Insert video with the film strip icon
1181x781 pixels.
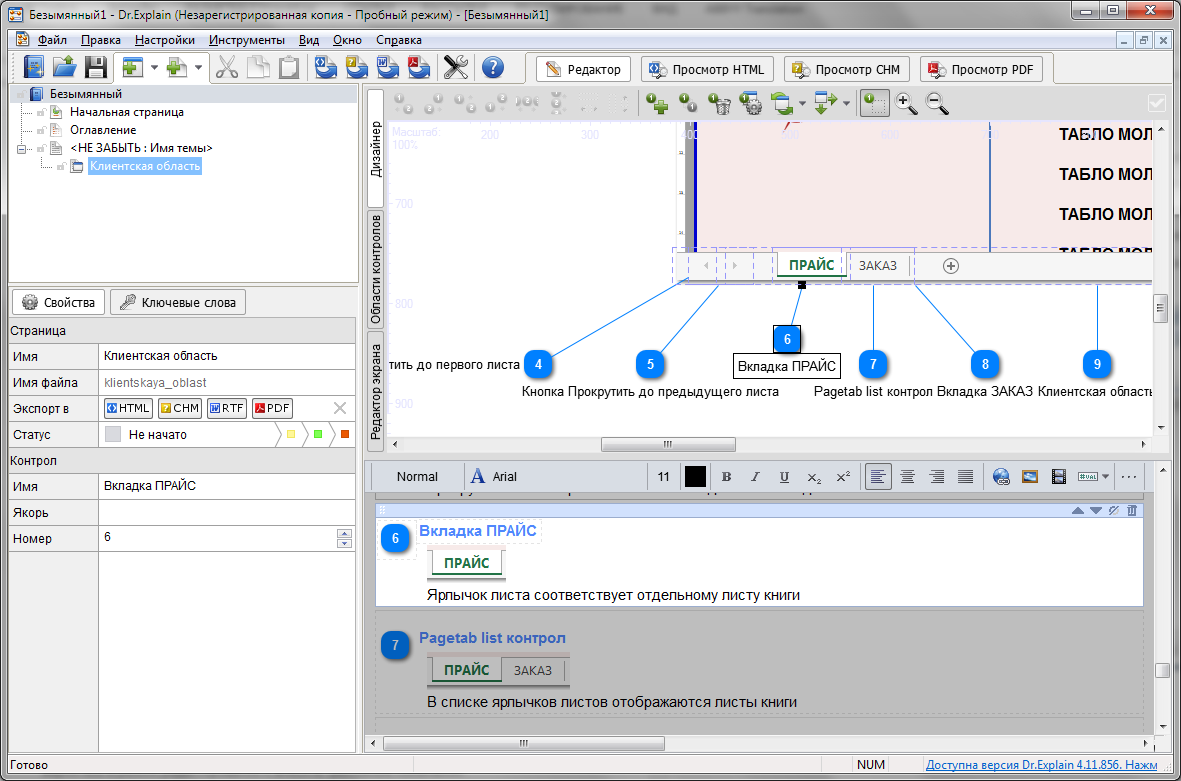coord(1058,477)
